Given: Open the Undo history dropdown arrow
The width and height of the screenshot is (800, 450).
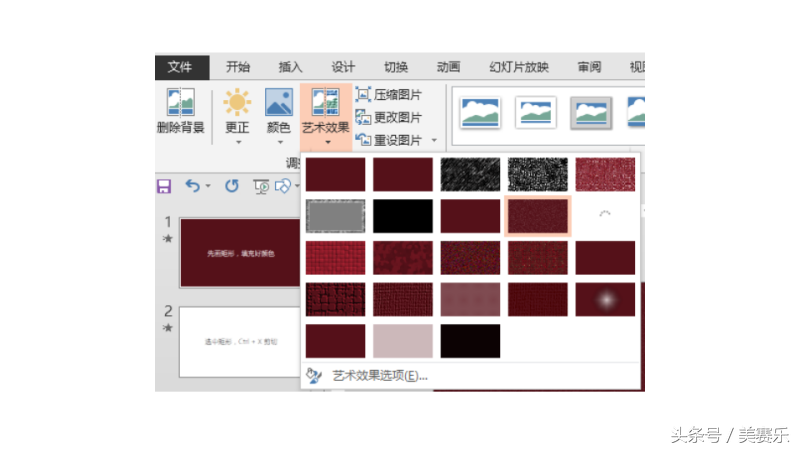Looking at the screenshot, I should click(208, 186).
